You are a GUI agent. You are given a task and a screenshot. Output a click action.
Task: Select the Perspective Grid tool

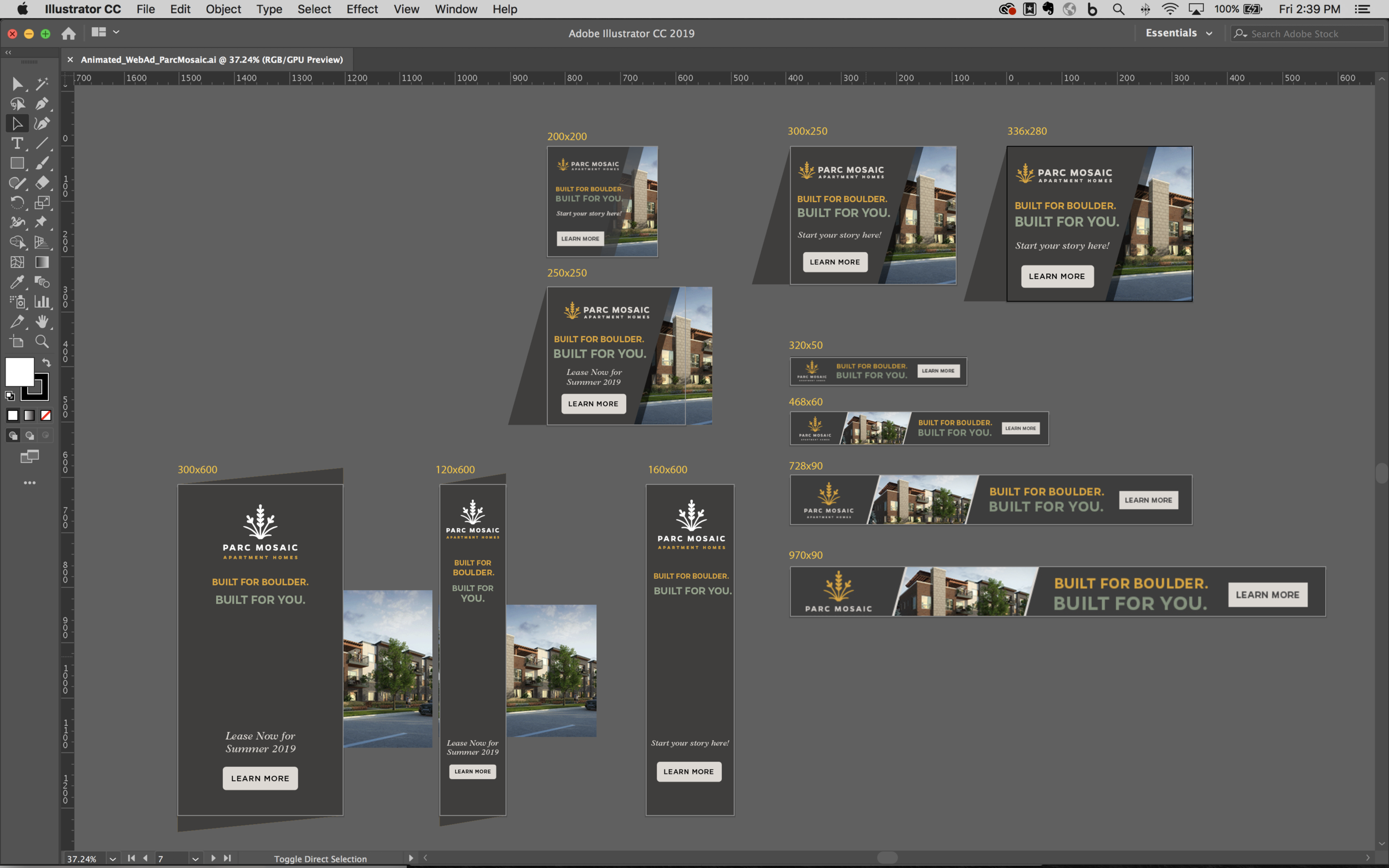coord(42,242)
